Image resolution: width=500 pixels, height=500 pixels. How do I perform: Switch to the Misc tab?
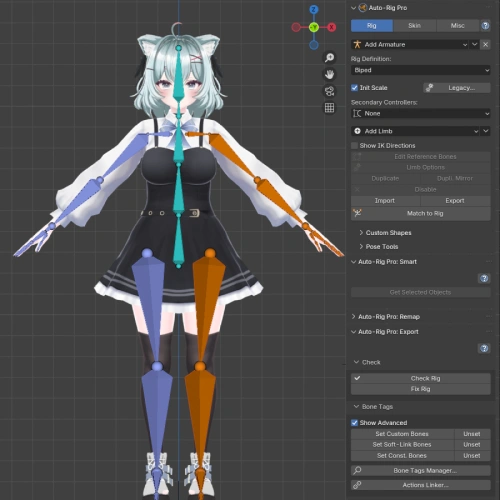(457, 26)
